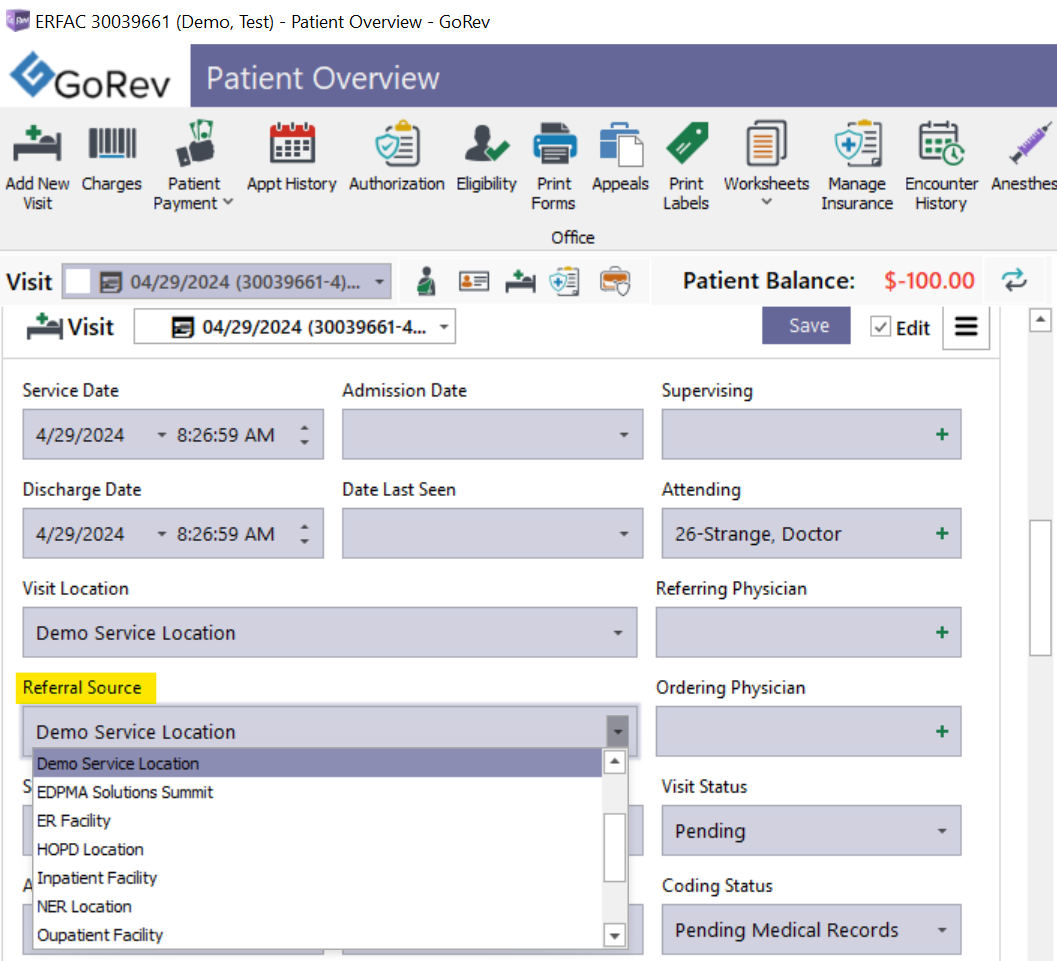Click the referral list scrollbar thumb

coord(614,847)
